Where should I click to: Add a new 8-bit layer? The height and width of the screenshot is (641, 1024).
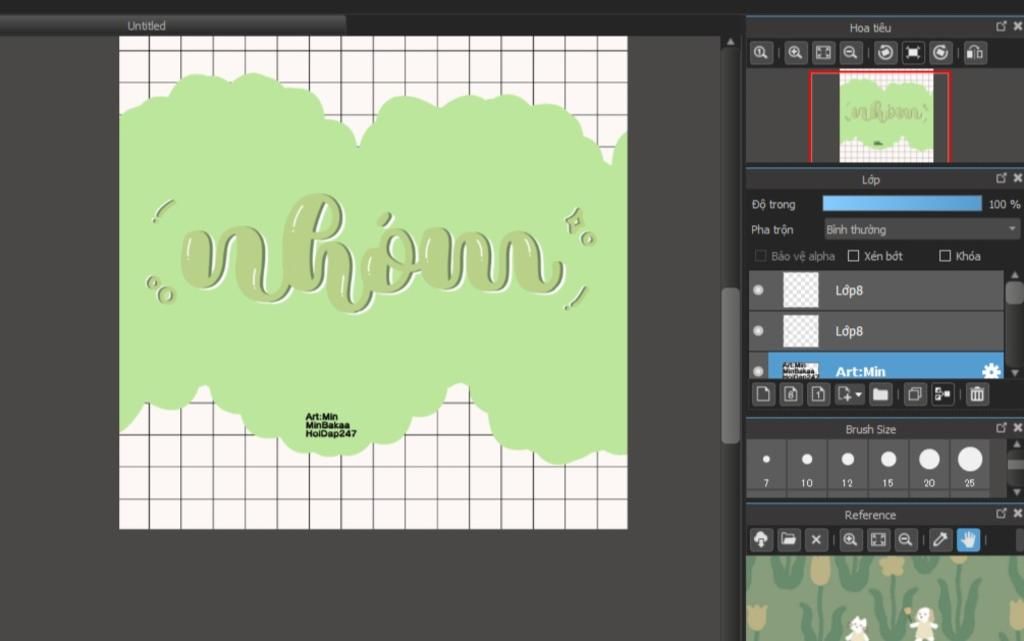click(791, 394)
